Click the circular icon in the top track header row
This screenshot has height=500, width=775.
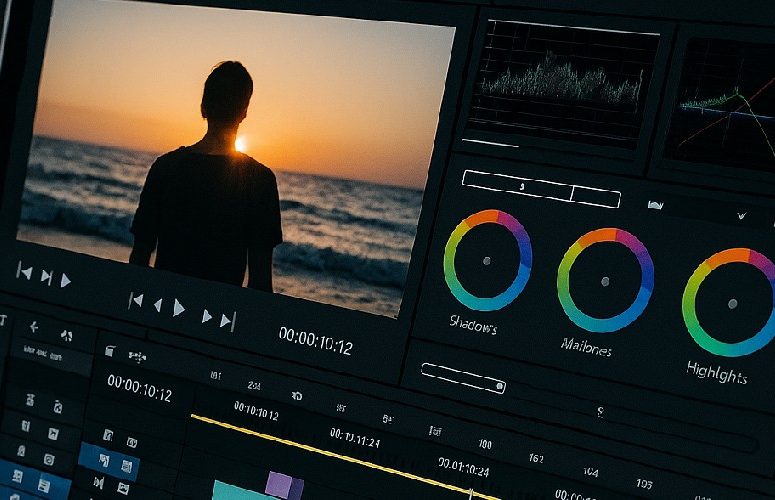131,442
